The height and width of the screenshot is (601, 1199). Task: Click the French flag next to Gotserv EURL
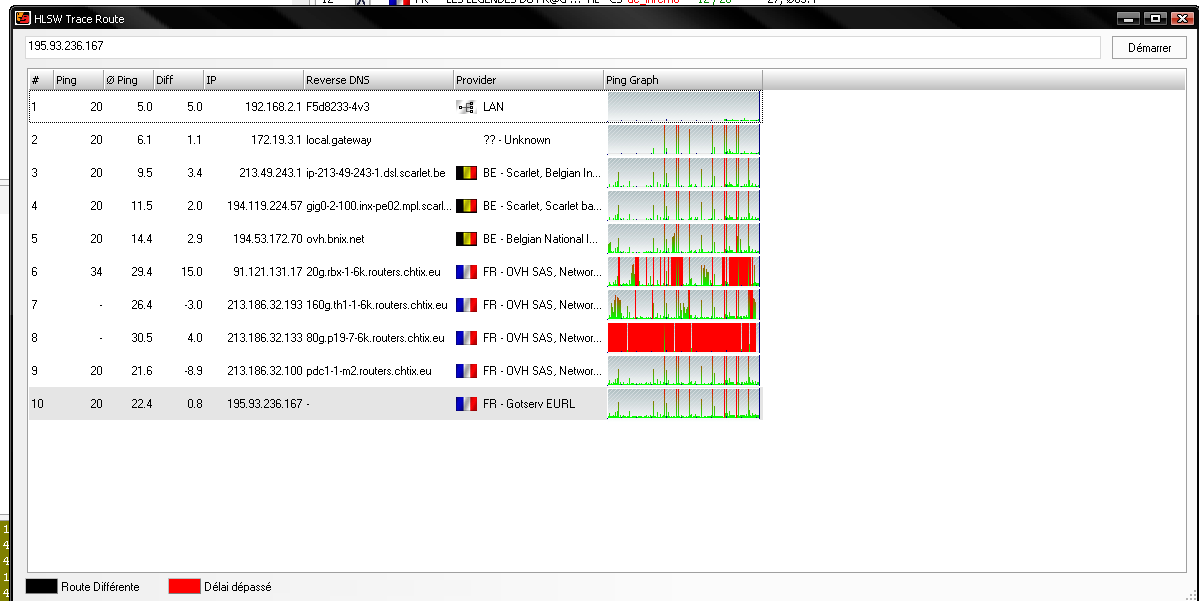(466, 404)
